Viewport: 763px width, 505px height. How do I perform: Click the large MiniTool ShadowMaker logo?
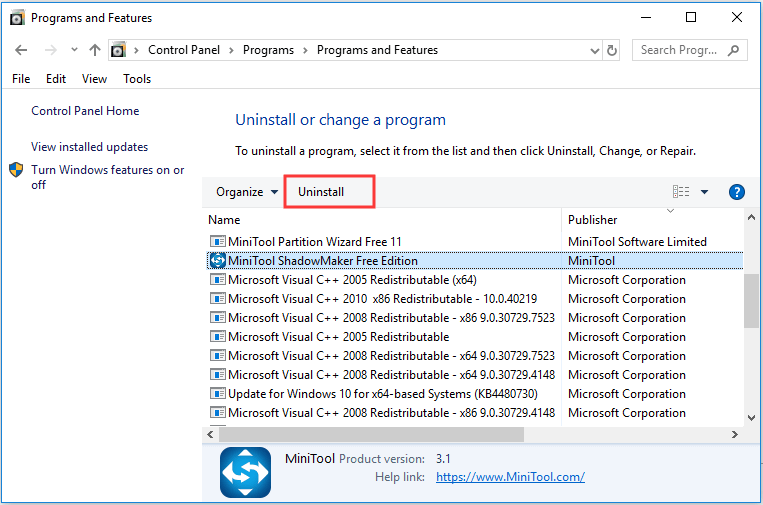coord(245,472)
